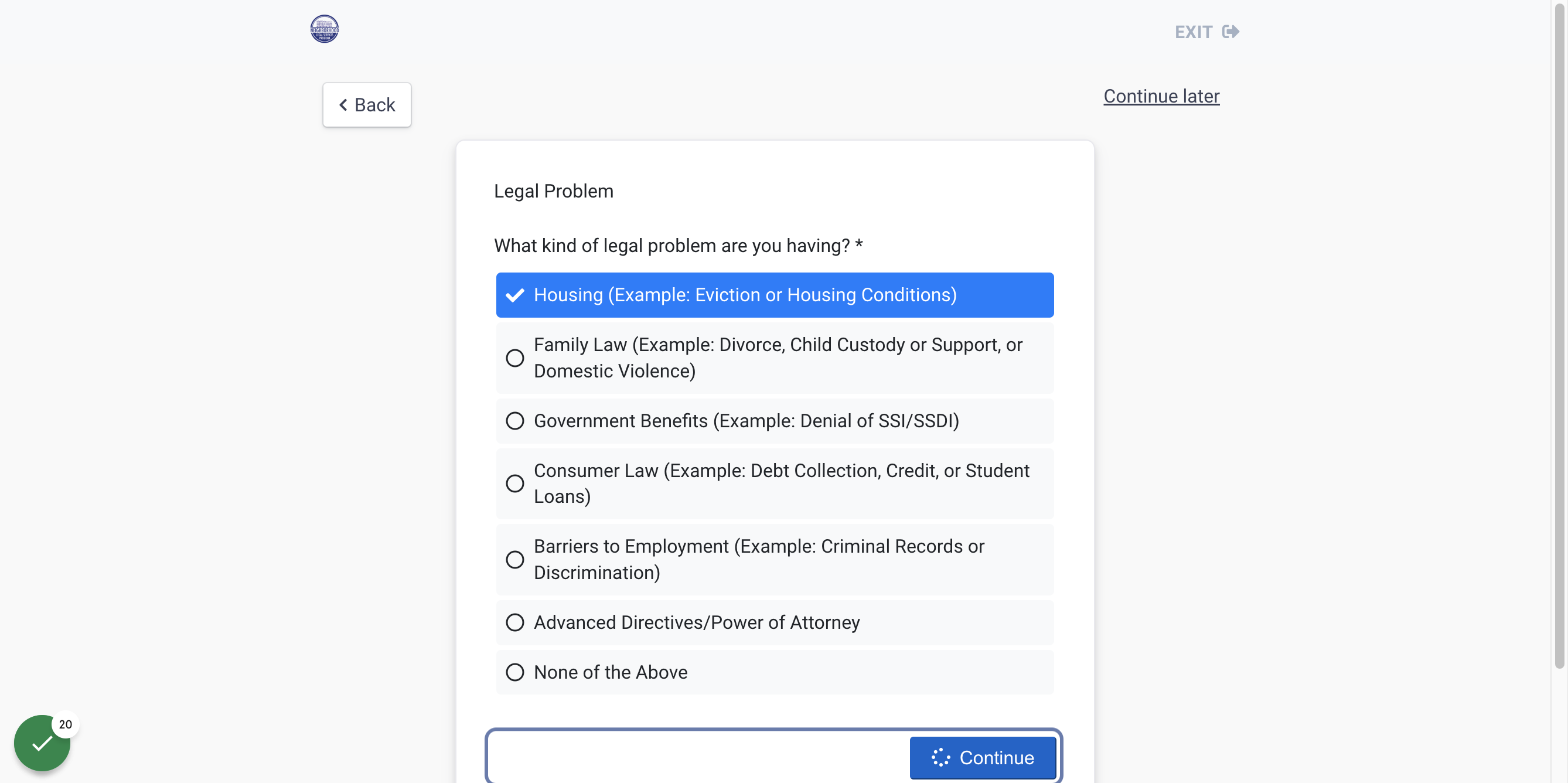Click the Neighborhood Legal Services logo

325,29
